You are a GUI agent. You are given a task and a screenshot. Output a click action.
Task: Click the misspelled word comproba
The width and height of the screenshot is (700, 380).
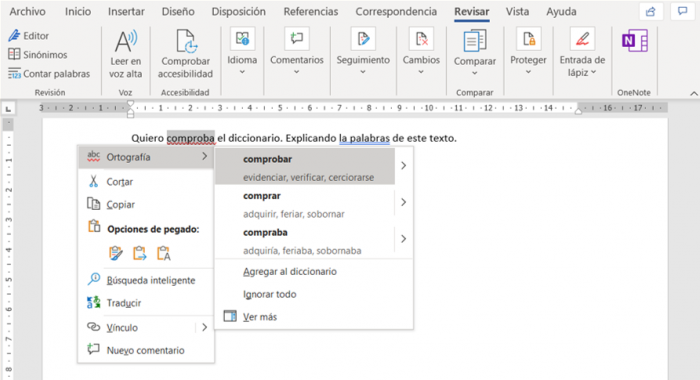coord(191,138)
